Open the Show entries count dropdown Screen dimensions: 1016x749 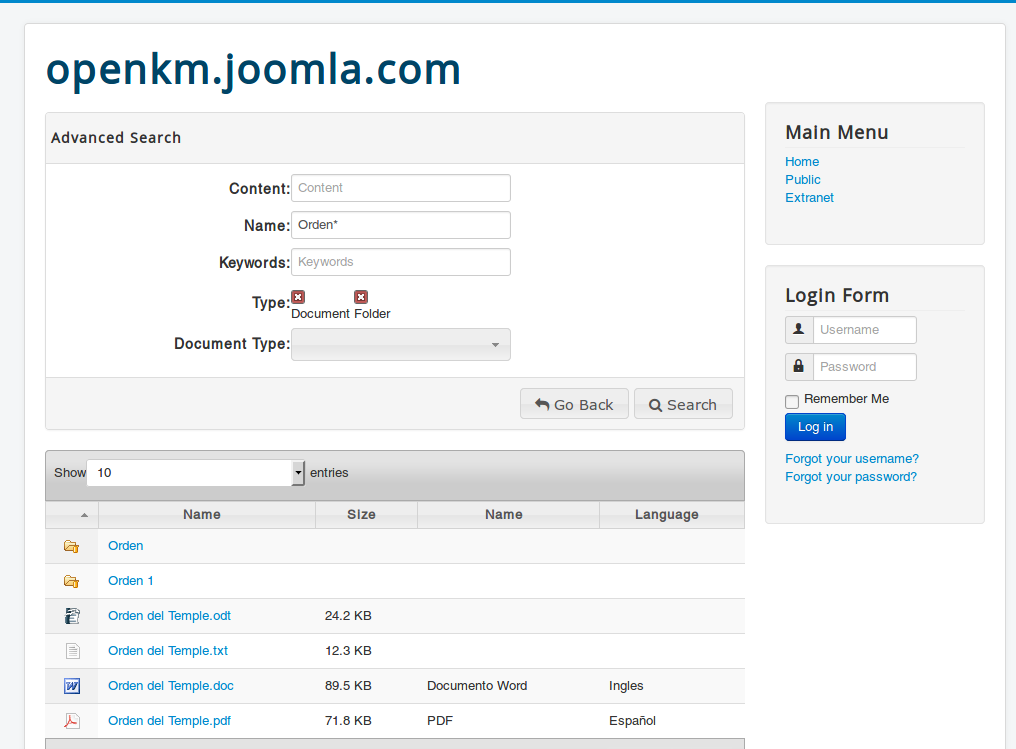tap(195, 473)
